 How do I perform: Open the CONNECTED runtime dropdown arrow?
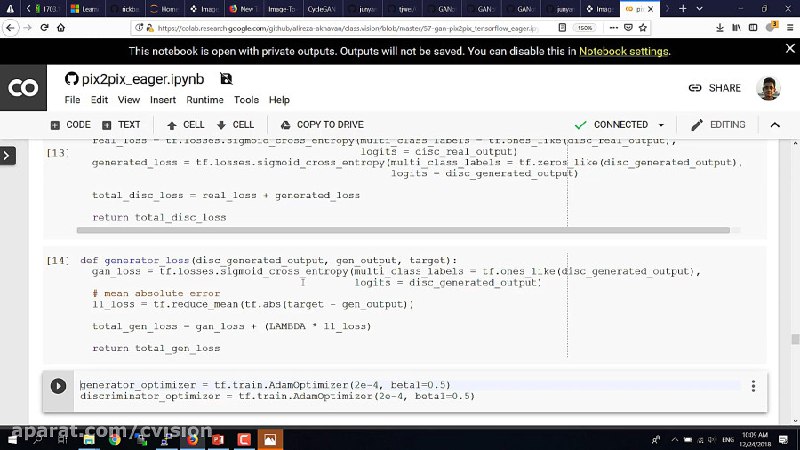click(x=661, y=125)
